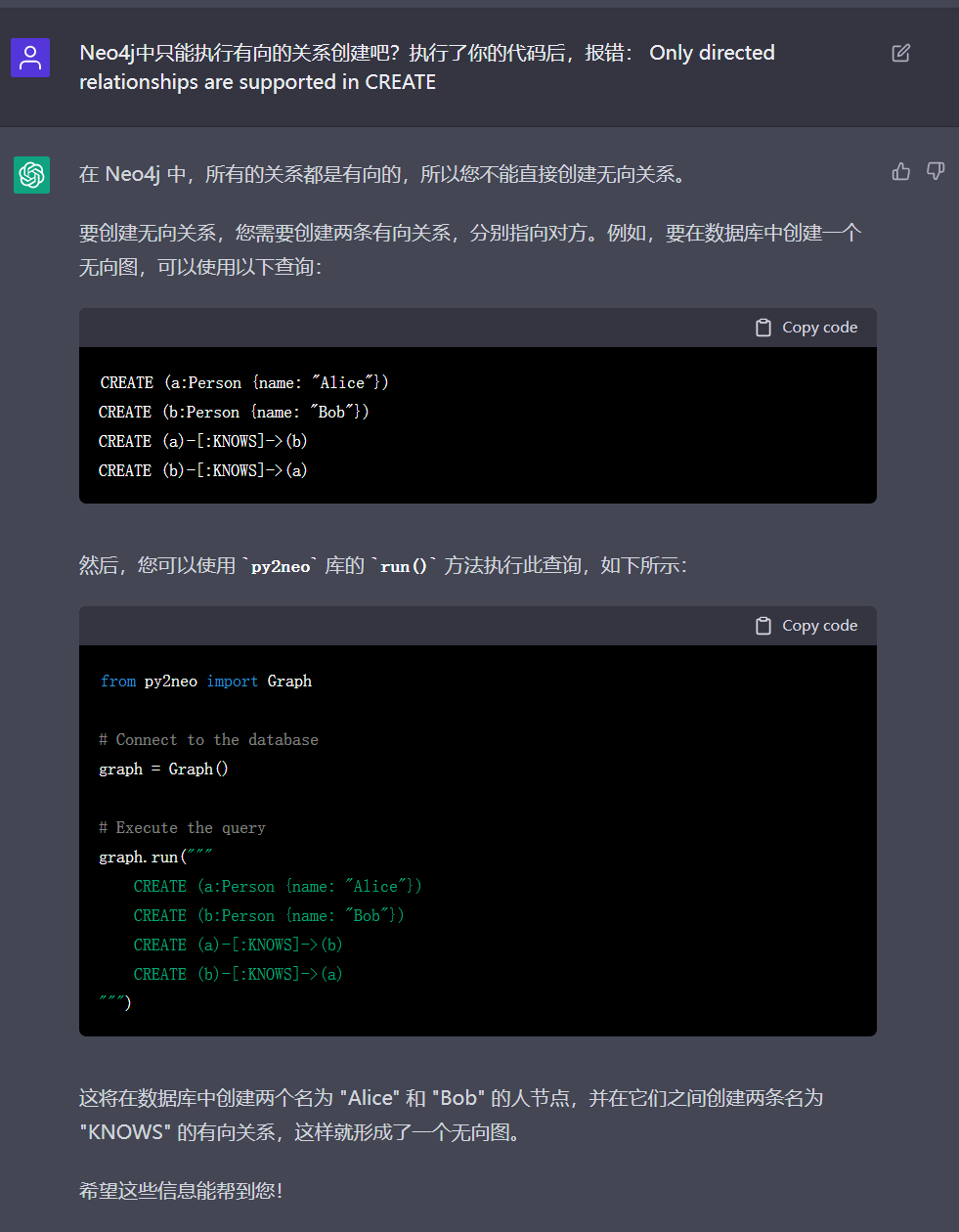The image size is (959, 1232).
Task: Click the inline code 'py2neo' in the paragraph
Action: 281,566
